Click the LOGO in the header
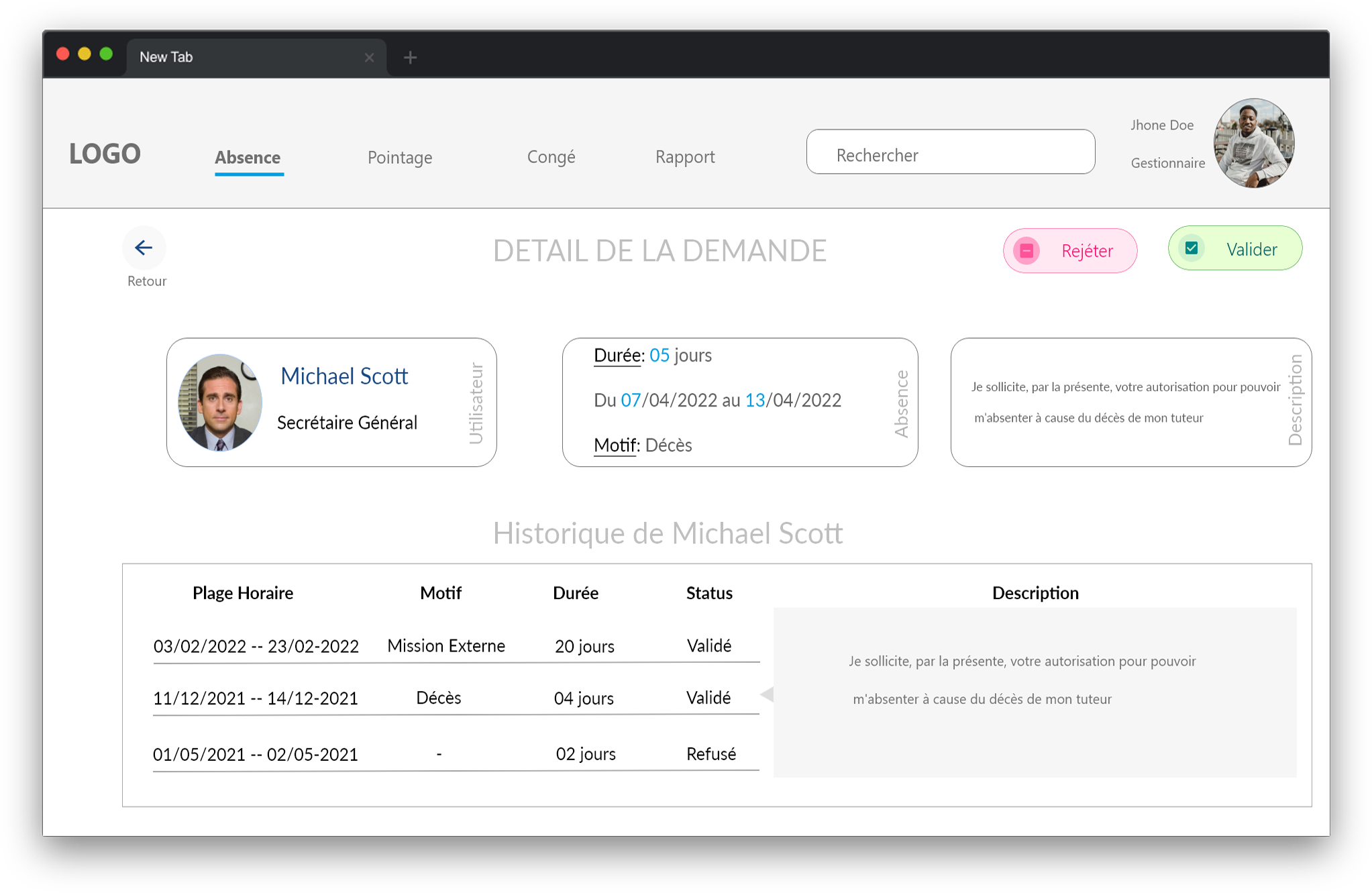 105,154
